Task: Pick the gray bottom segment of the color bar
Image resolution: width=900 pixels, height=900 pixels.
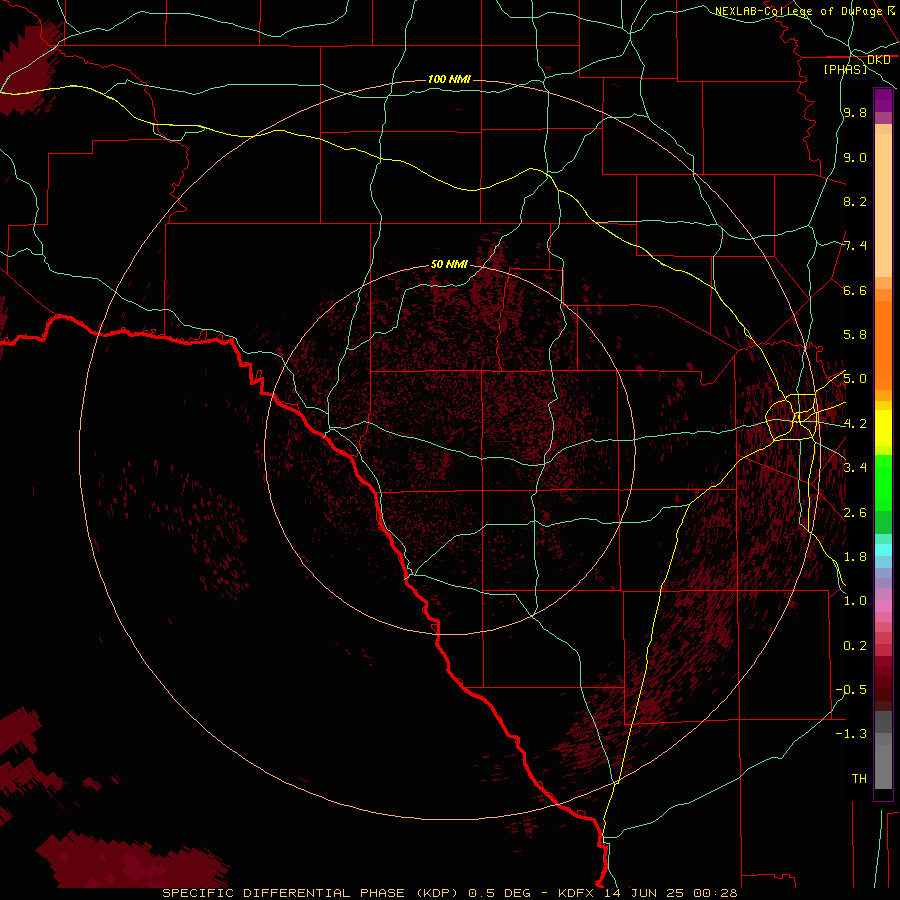Action: coord(883,769)
